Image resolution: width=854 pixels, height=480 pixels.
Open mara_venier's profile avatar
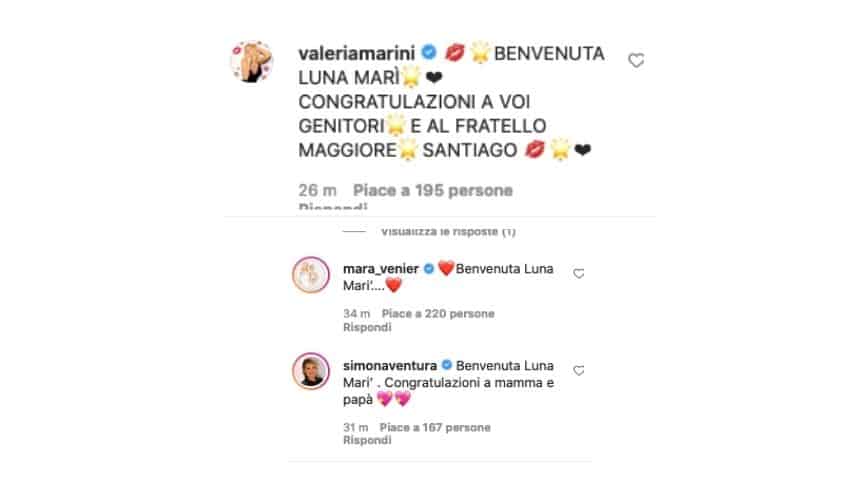click(x=311, y=275)
